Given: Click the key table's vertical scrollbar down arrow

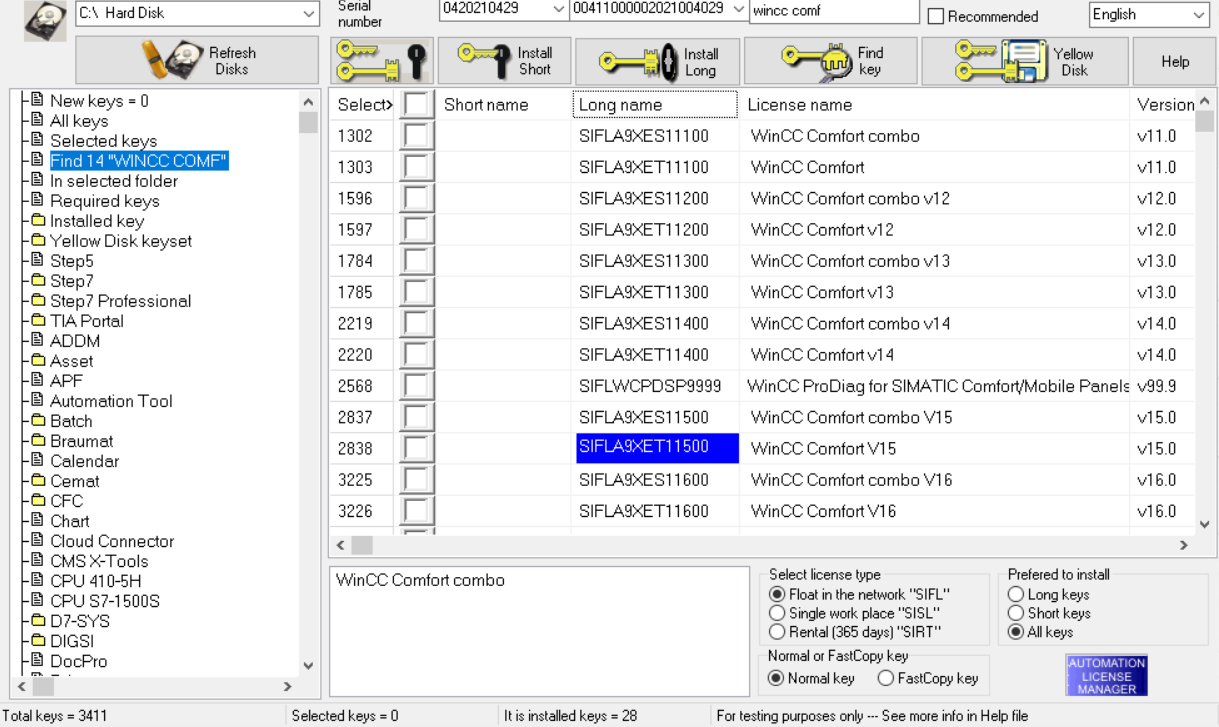Looking at the screenshot, I should coord(1205,523).
